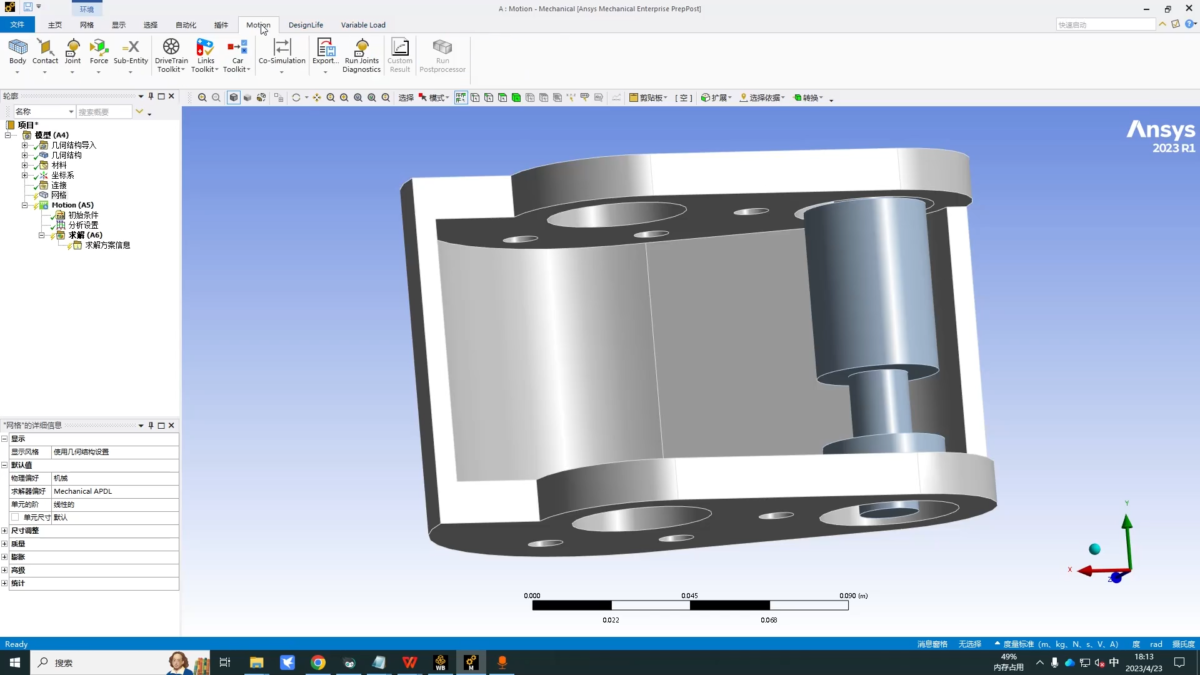Click the 使用几何结构设置 value cell
This screenshot has height=675, width=1200.
(115, 452)
